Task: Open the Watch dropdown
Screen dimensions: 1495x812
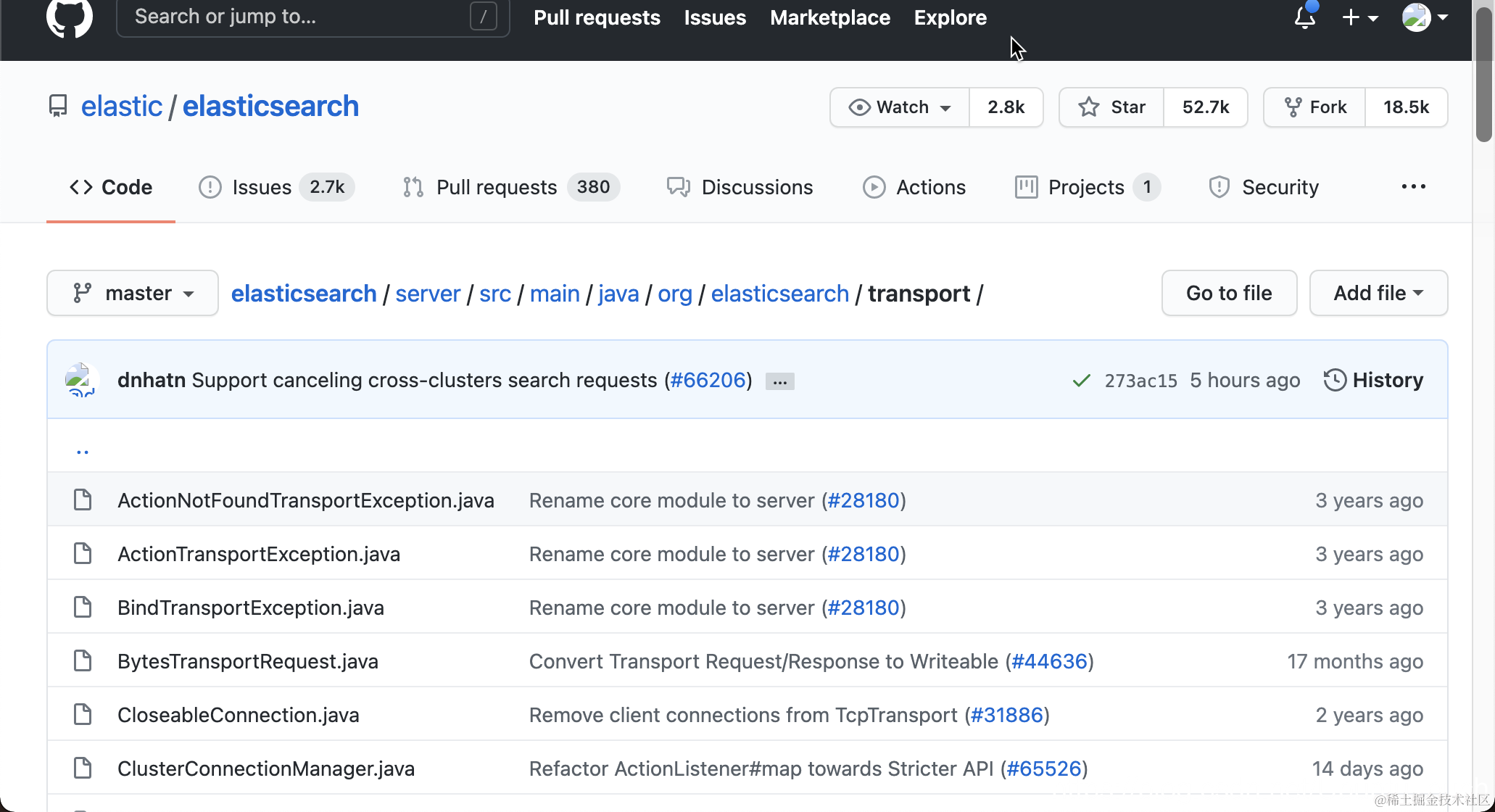Action: coord(900,107)
